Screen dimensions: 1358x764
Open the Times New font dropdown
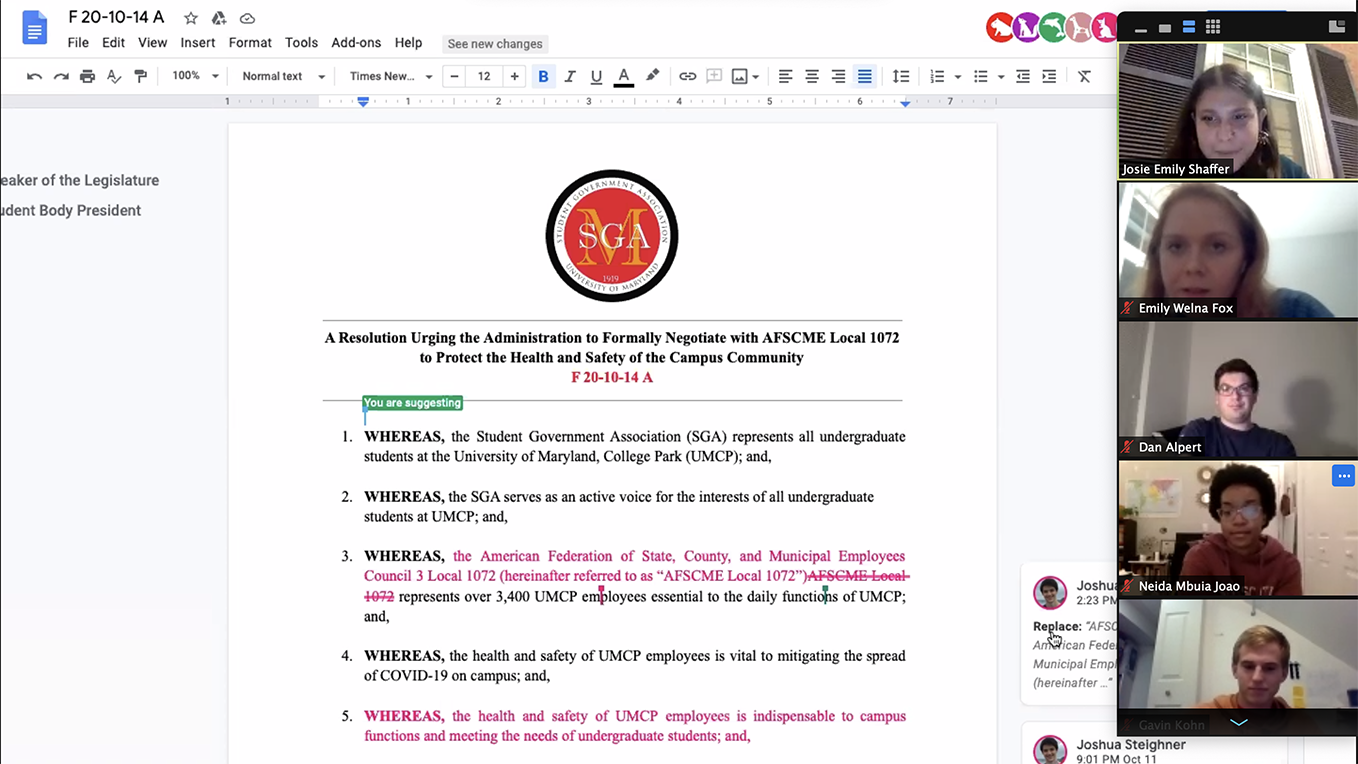pyautogui.click(x=391, y=77)
